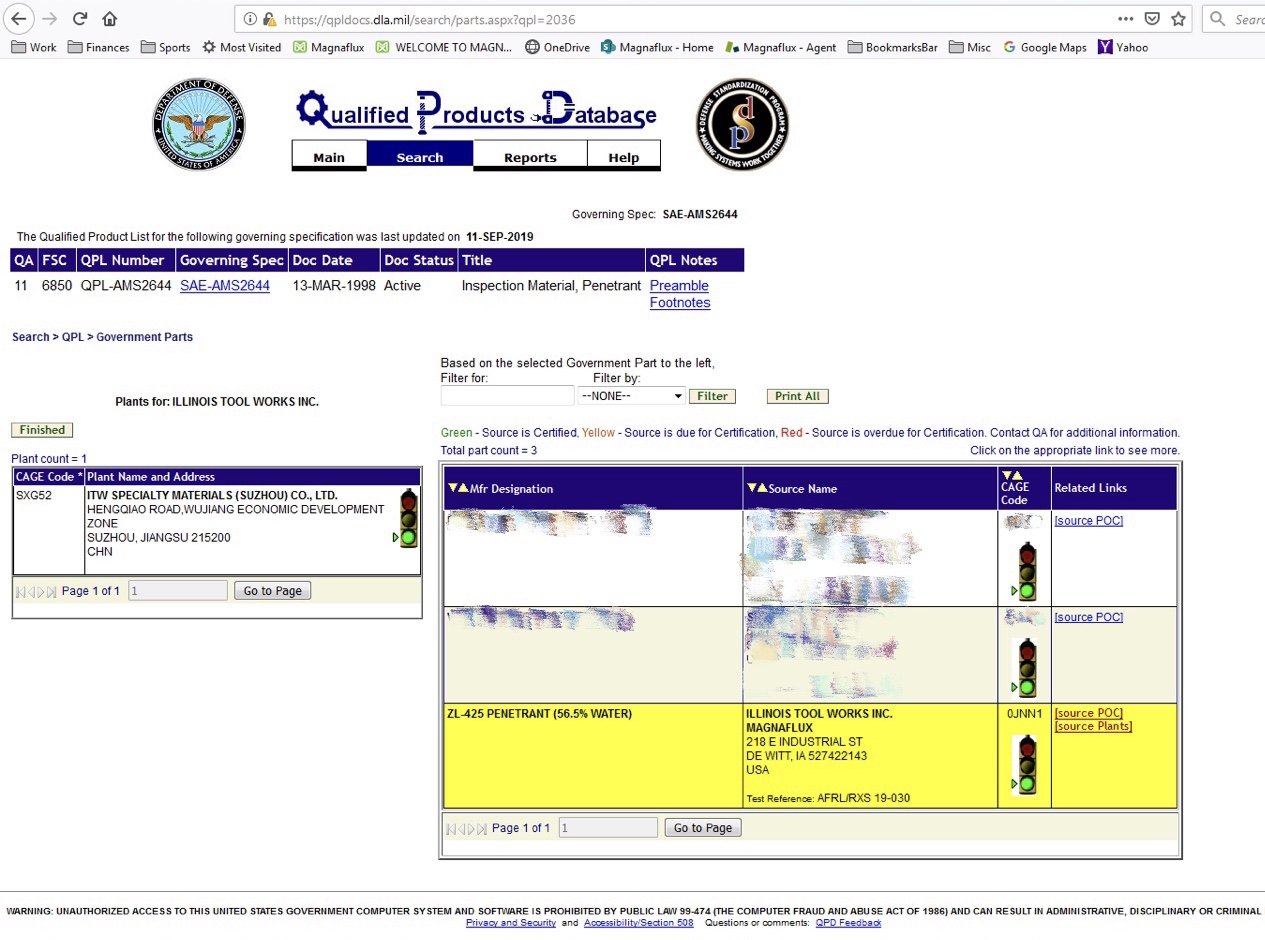Click the Finished button
The image size is (1265, 940).
(42, 430)
